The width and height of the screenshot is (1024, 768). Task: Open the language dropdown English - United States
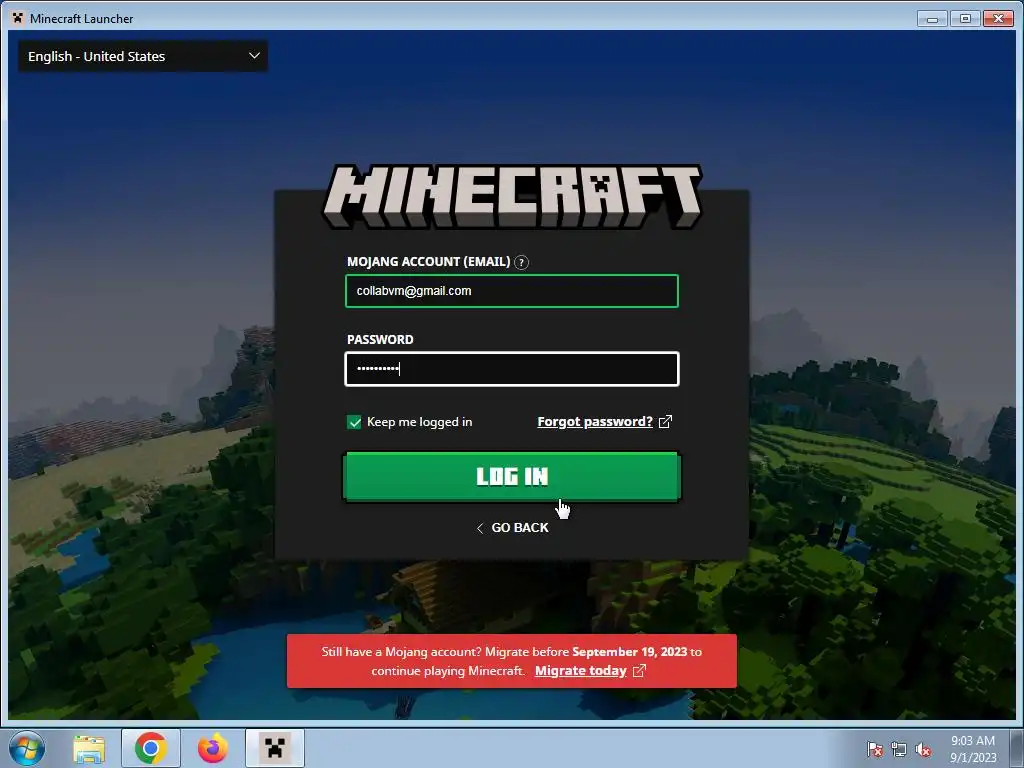143,56
